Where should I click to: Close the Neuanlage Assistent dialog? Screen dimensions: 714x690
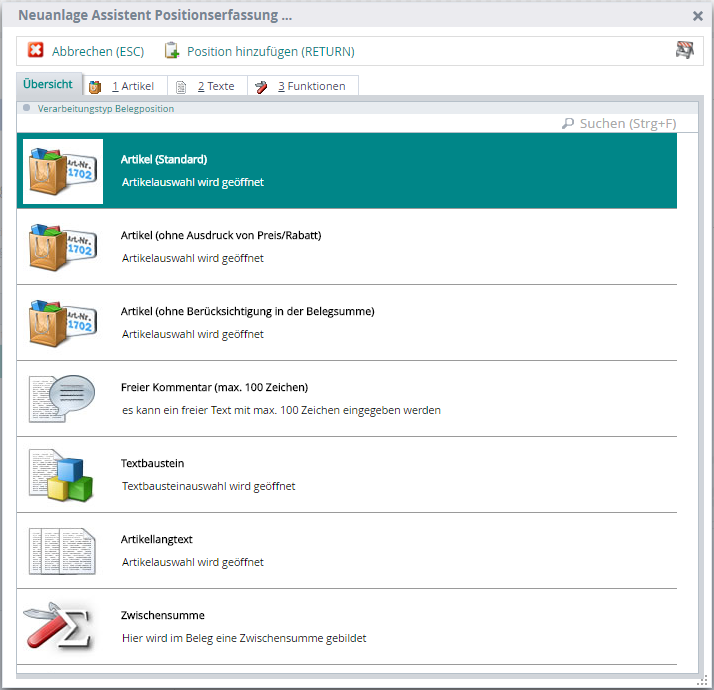coord(698,16)
